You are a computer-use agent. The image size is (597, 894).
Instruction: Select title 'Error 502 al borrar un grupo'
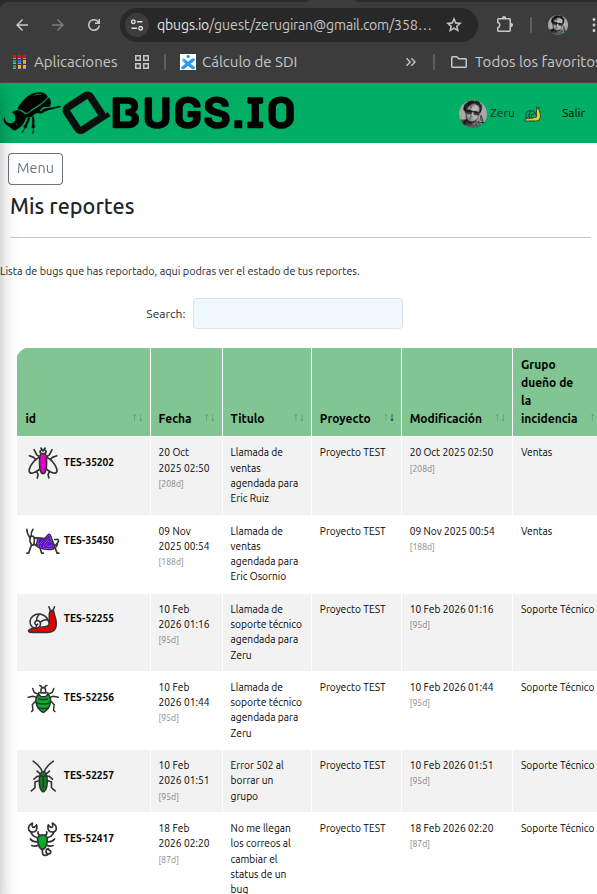[257, 781]
